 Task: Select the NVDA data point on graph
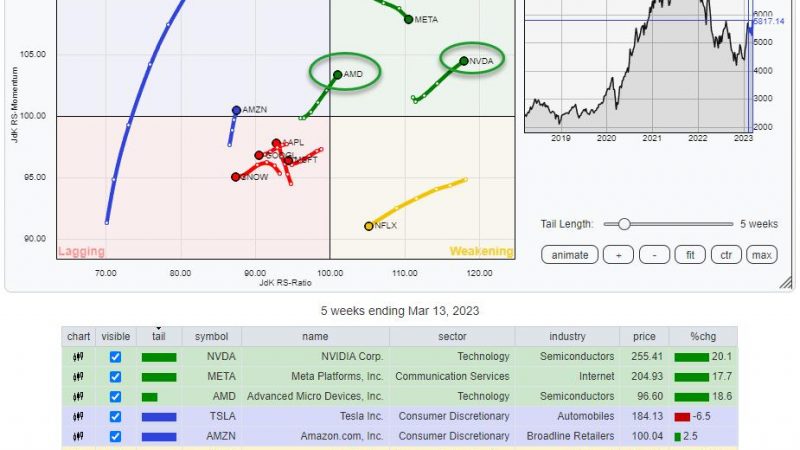(x=464, y=61)
